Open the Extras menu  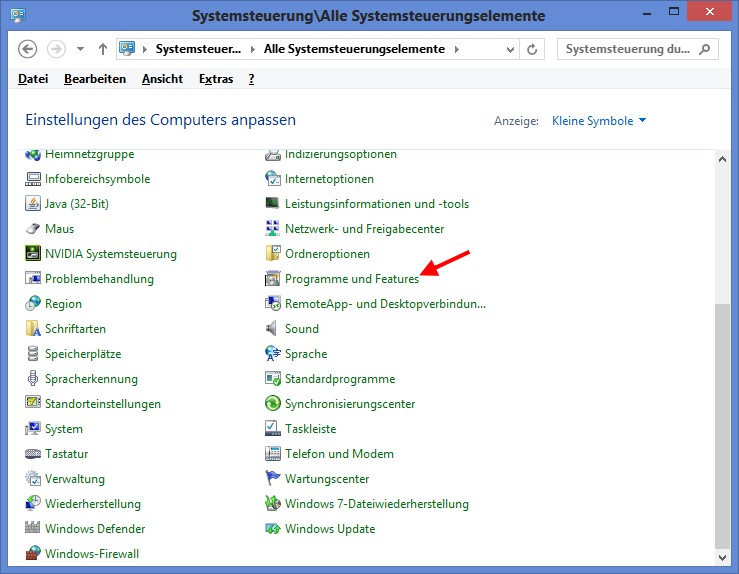coord(215,79)
